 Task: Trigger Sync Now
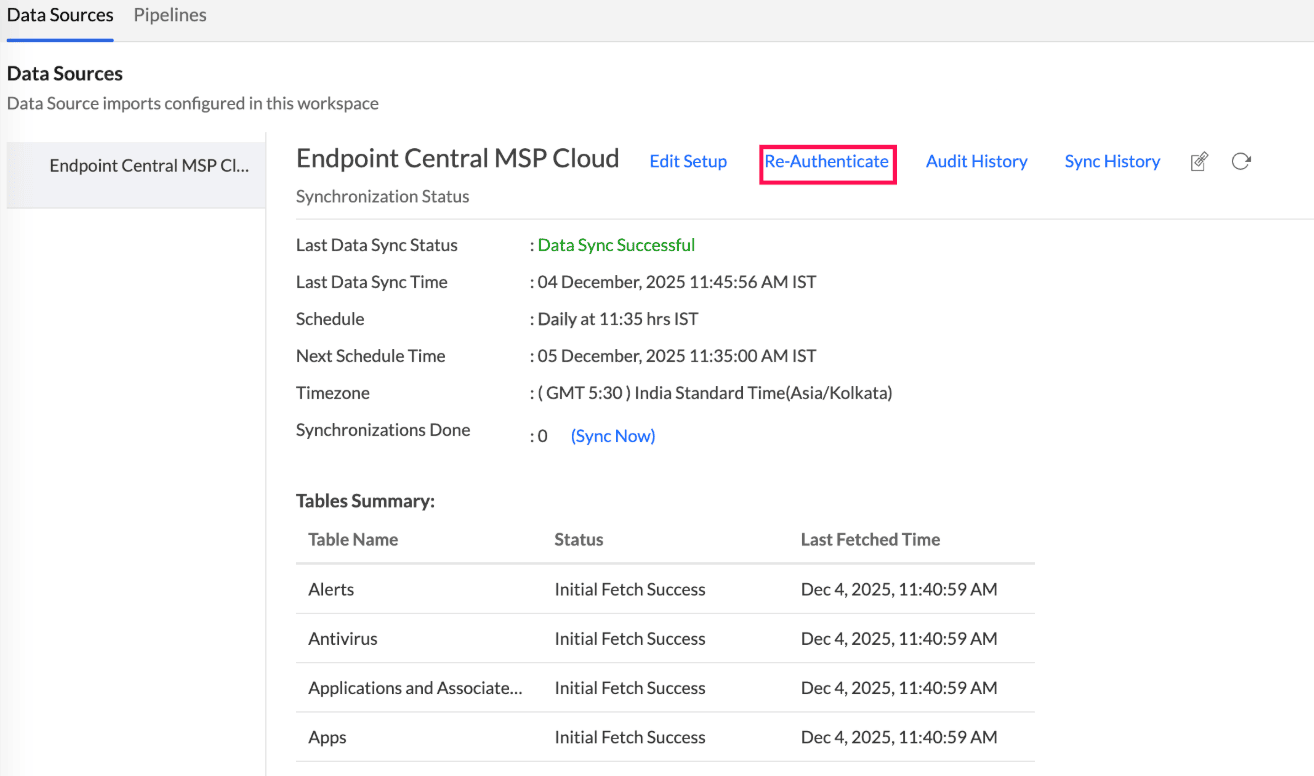point(613,436)
